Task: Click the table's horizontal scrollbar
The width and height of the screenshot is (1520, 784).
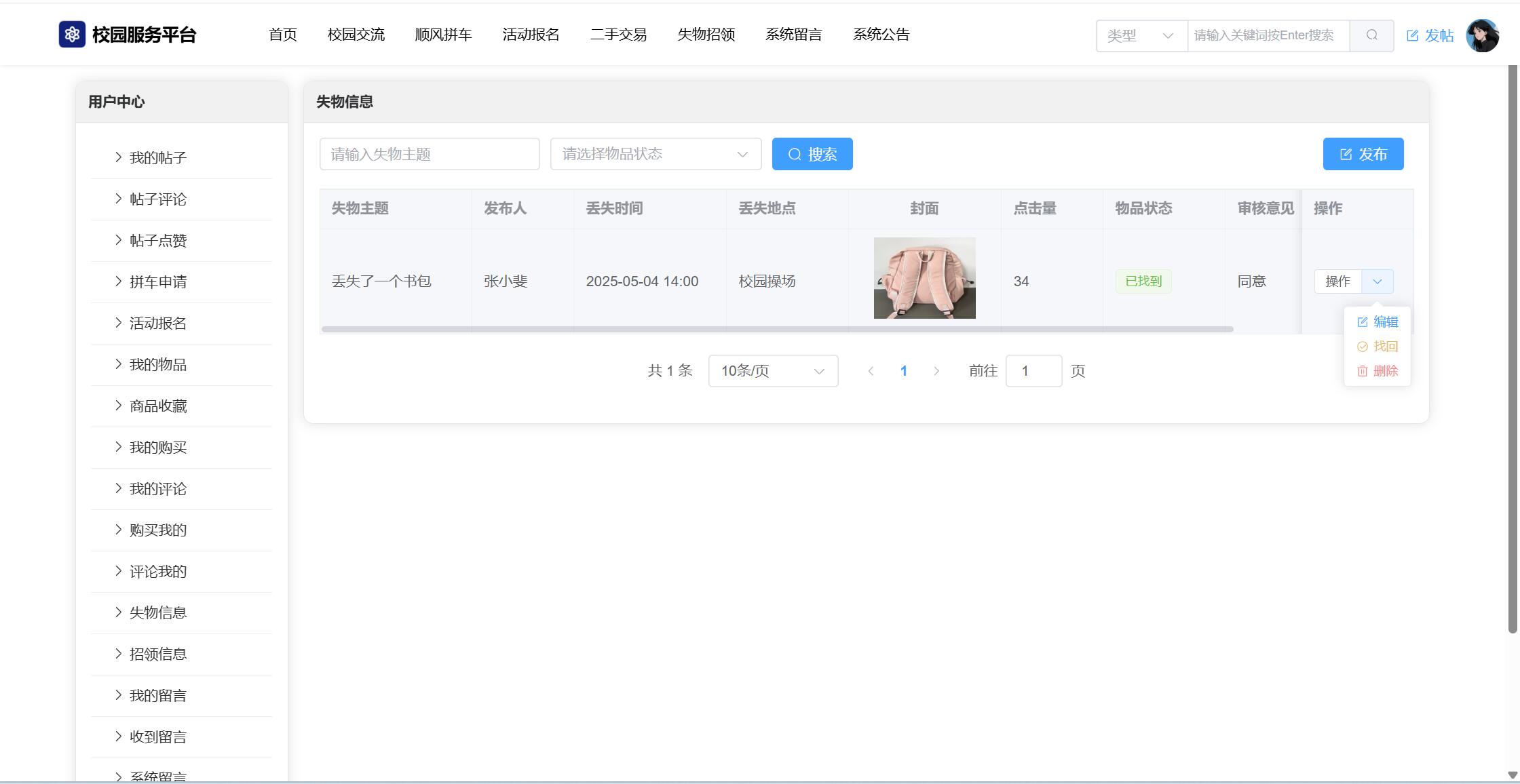Action: click(x=777, y=330)
